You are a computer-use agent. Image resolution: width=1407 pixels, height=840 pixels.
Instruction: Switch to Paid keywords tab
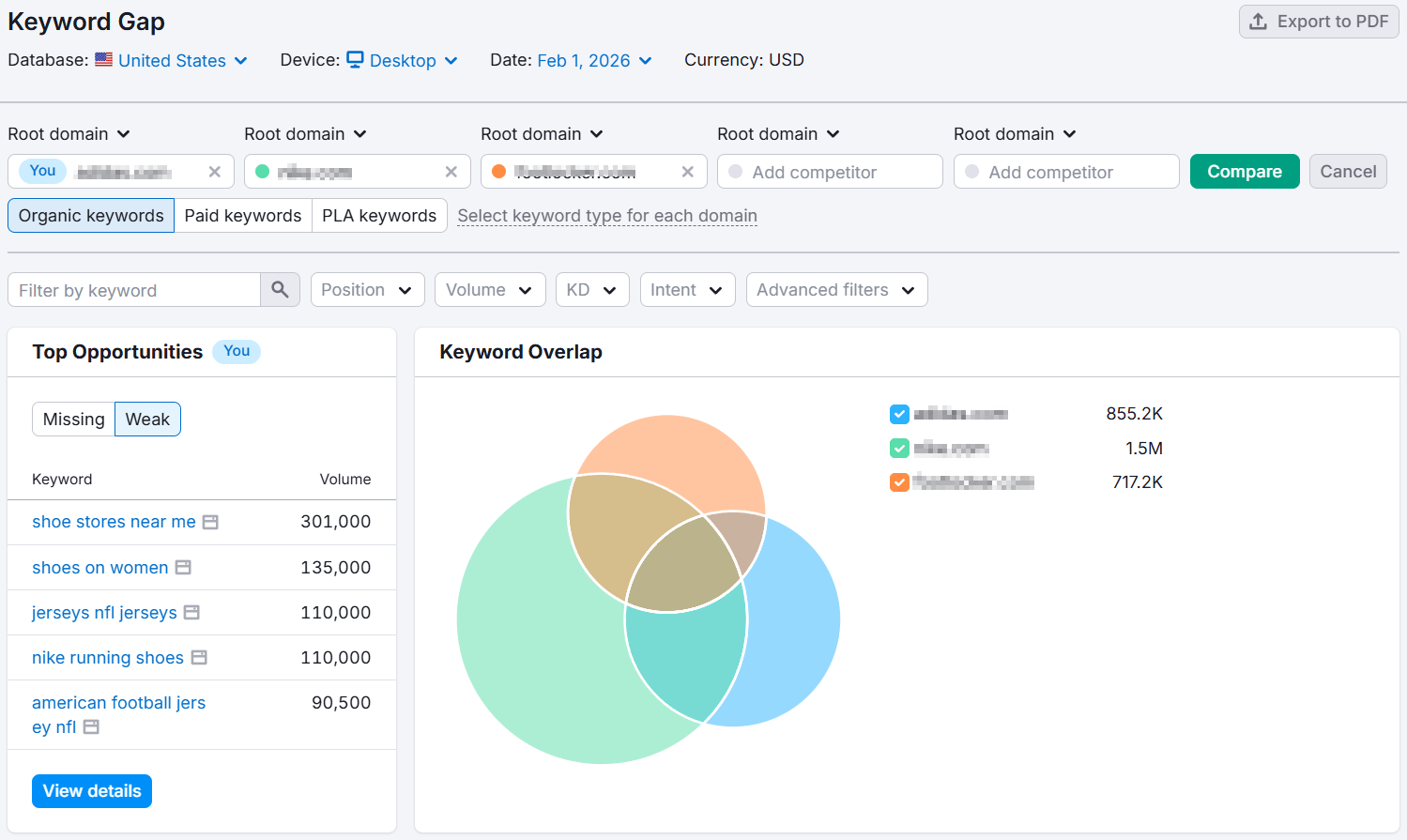(243, 216)
